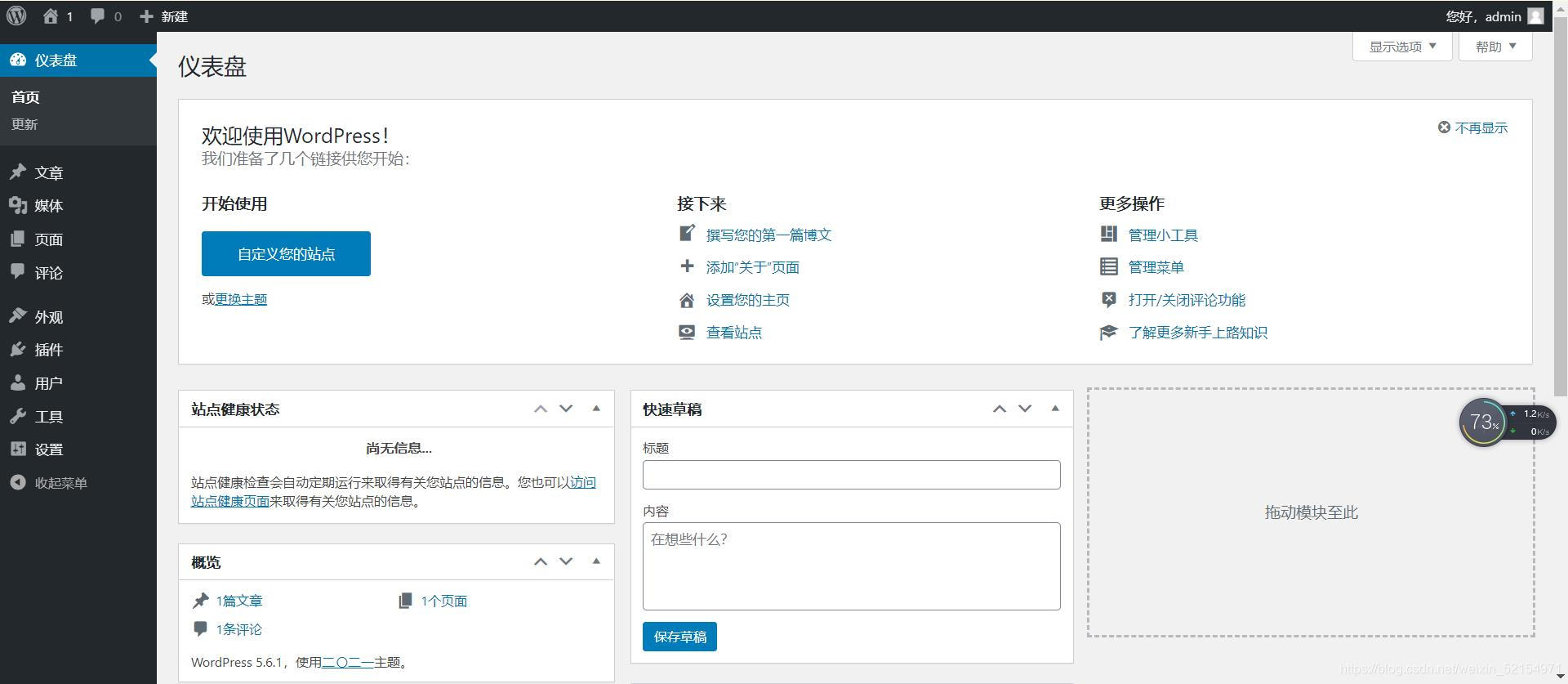This screenshot has height=684, width=1568.
Task: Open 二〇二一 theme link
Action: click(x=348, y=663)
